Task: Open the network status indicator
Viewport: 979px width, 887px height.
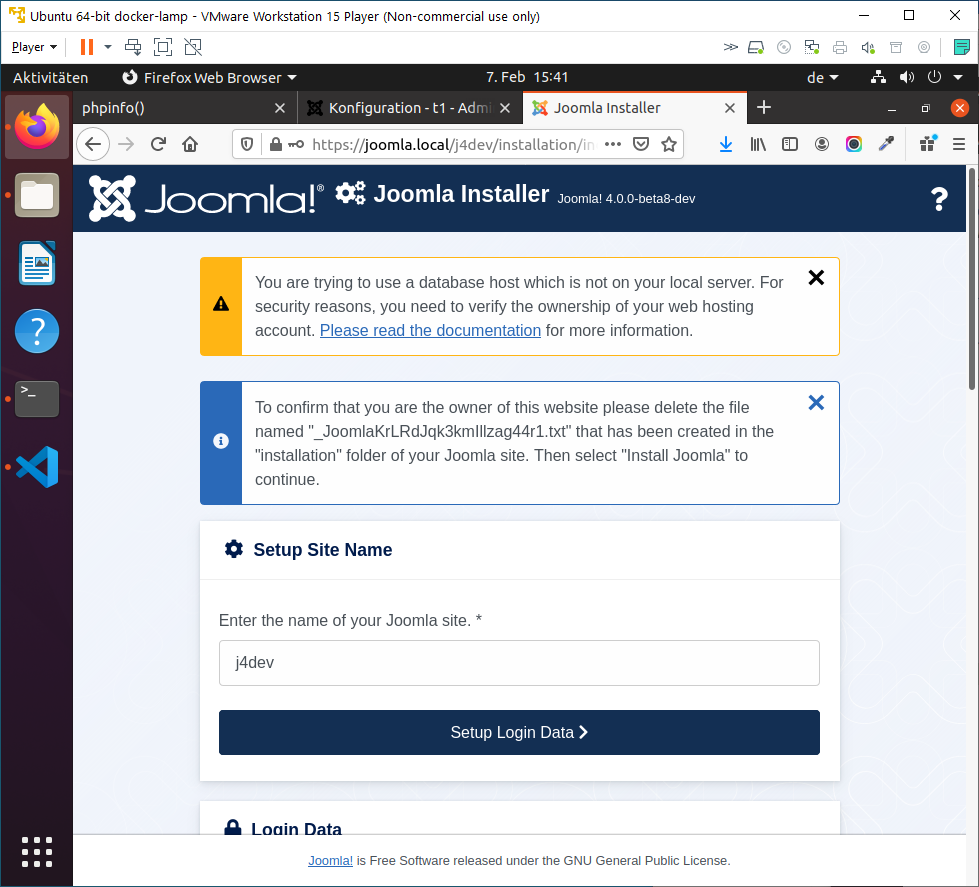Action: 878,77
